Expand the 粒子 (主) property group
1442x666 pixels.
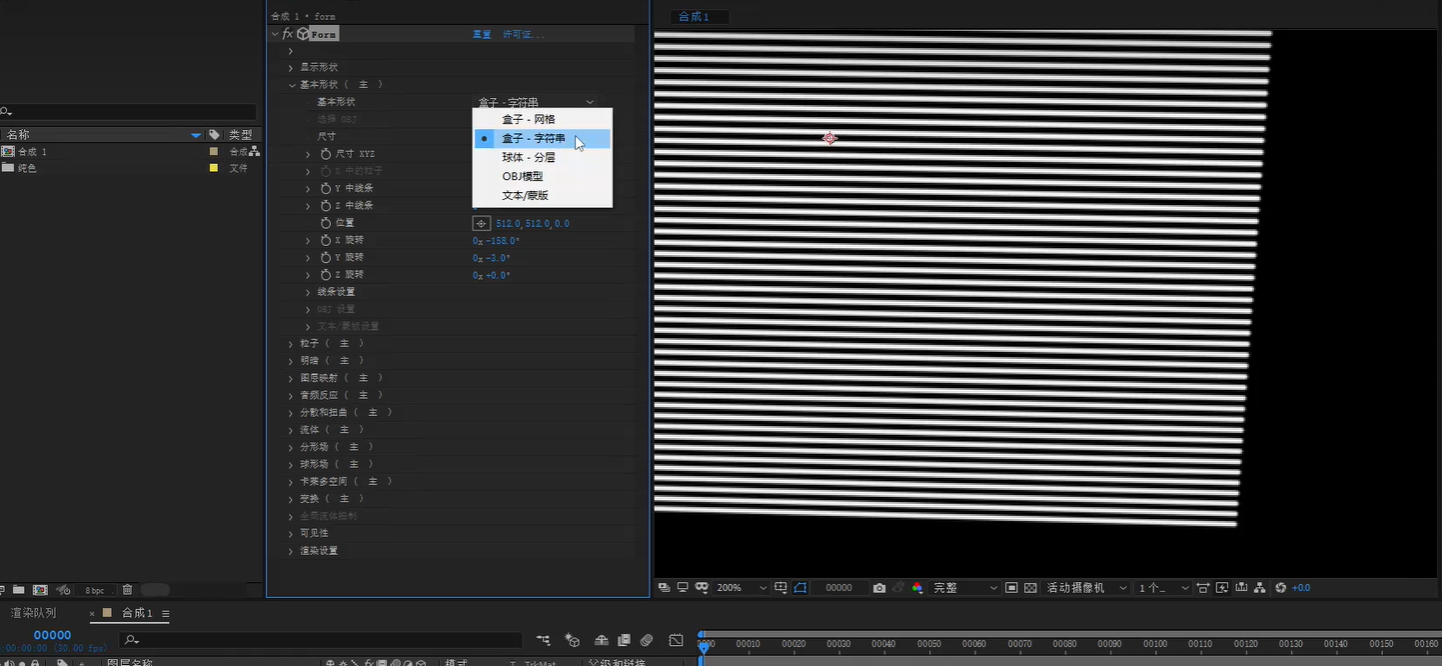click(291, 343)
